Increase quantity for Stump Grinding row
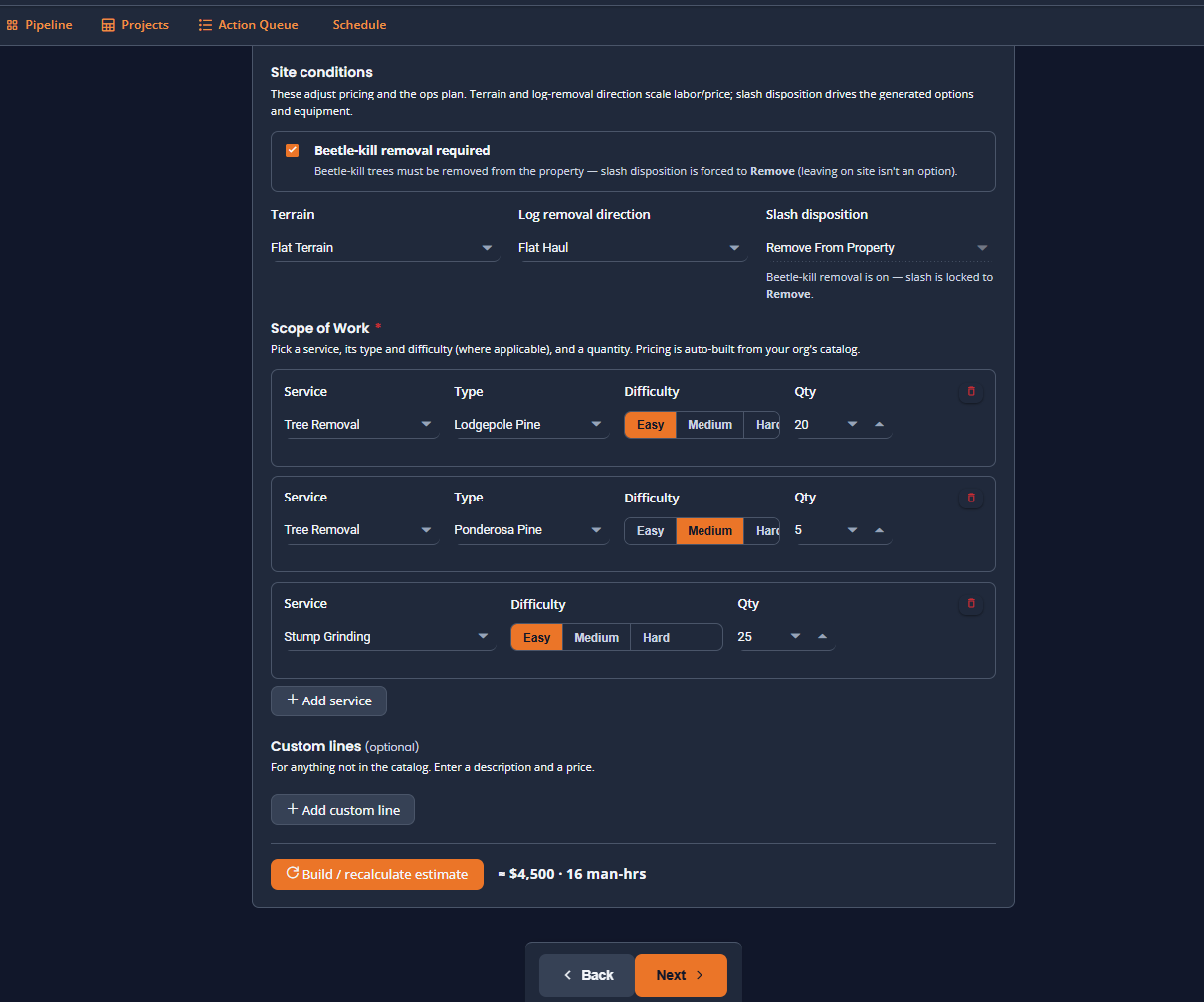Screen dimensions: 1204x1002 [x=822, y=637]
